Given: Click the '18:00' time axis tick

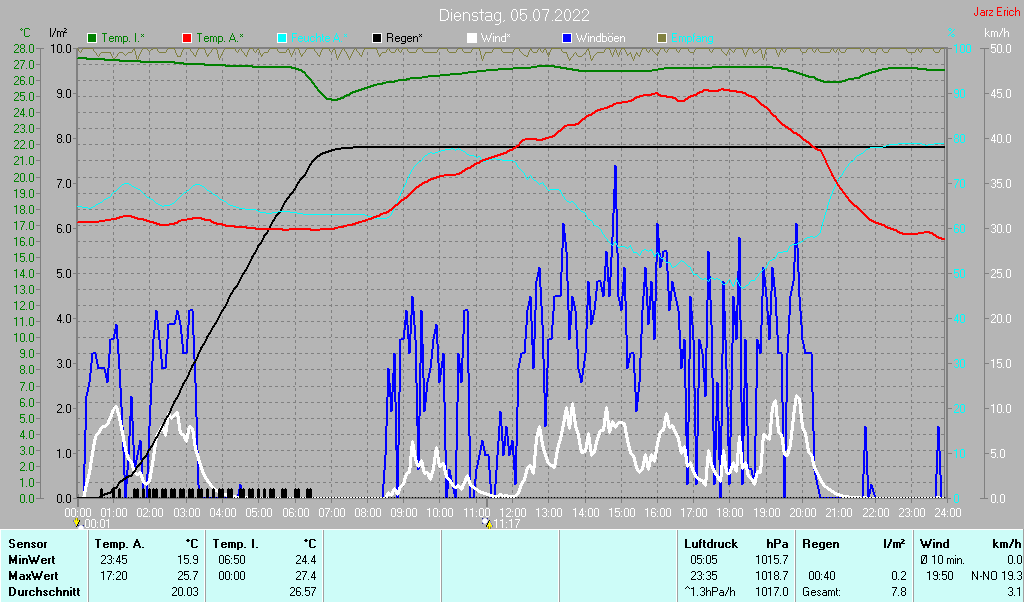Looking at the screenshot, I should pyautogui.click(x=729, y=513).
